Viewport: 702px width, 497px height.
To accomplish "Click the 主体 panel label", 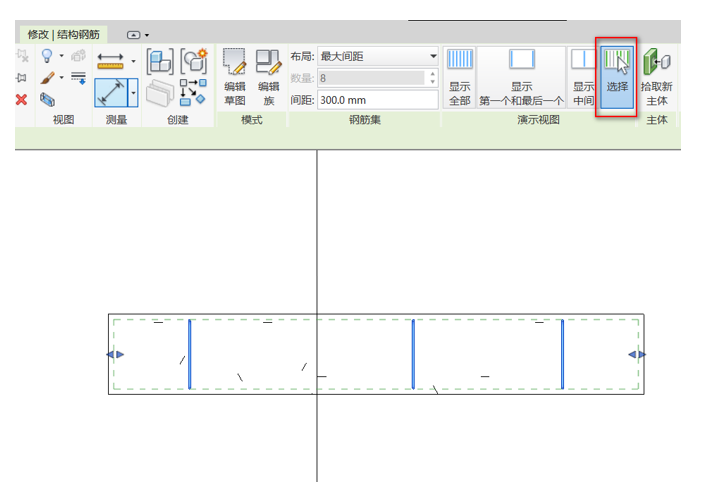I will 657,120.
